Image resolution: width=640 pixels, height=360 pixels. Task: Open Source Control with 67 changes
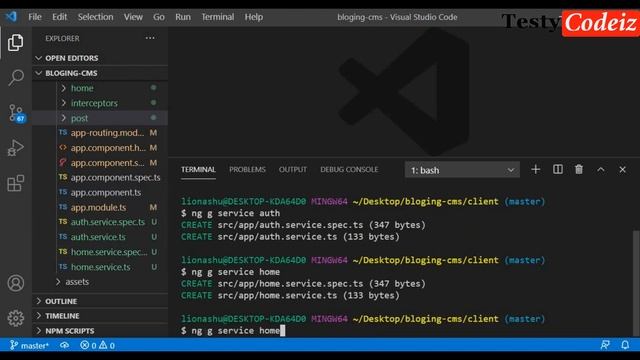click(x=16, y=113)
